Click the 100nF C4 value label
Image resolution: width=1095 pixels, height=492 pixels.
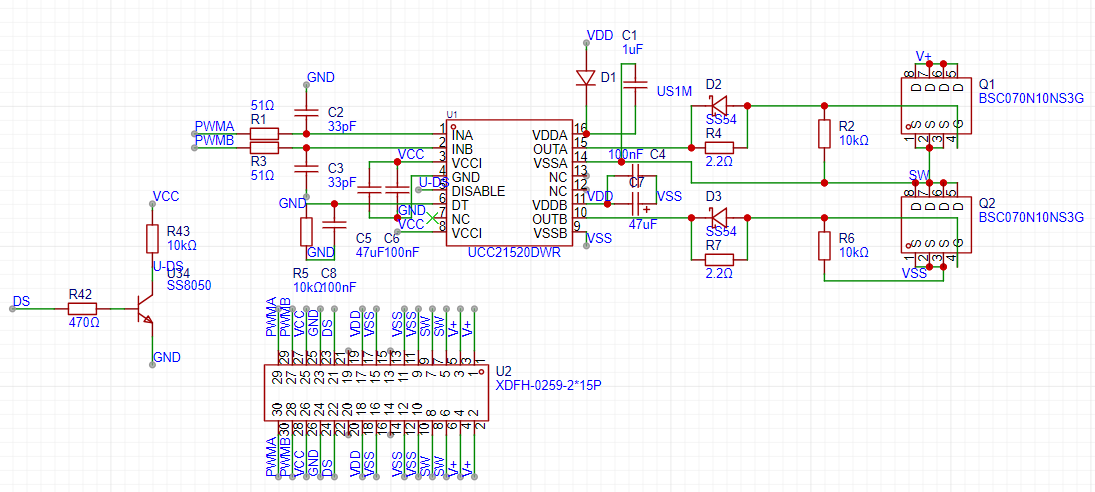point(626,154)
